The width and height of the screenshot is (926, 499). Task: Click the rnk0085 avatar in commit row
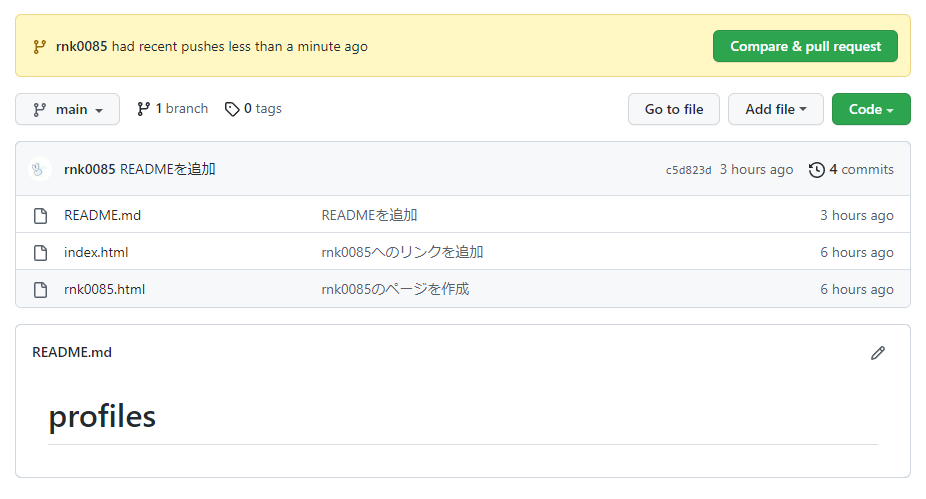pyautogui.click(x=40, y=169)
